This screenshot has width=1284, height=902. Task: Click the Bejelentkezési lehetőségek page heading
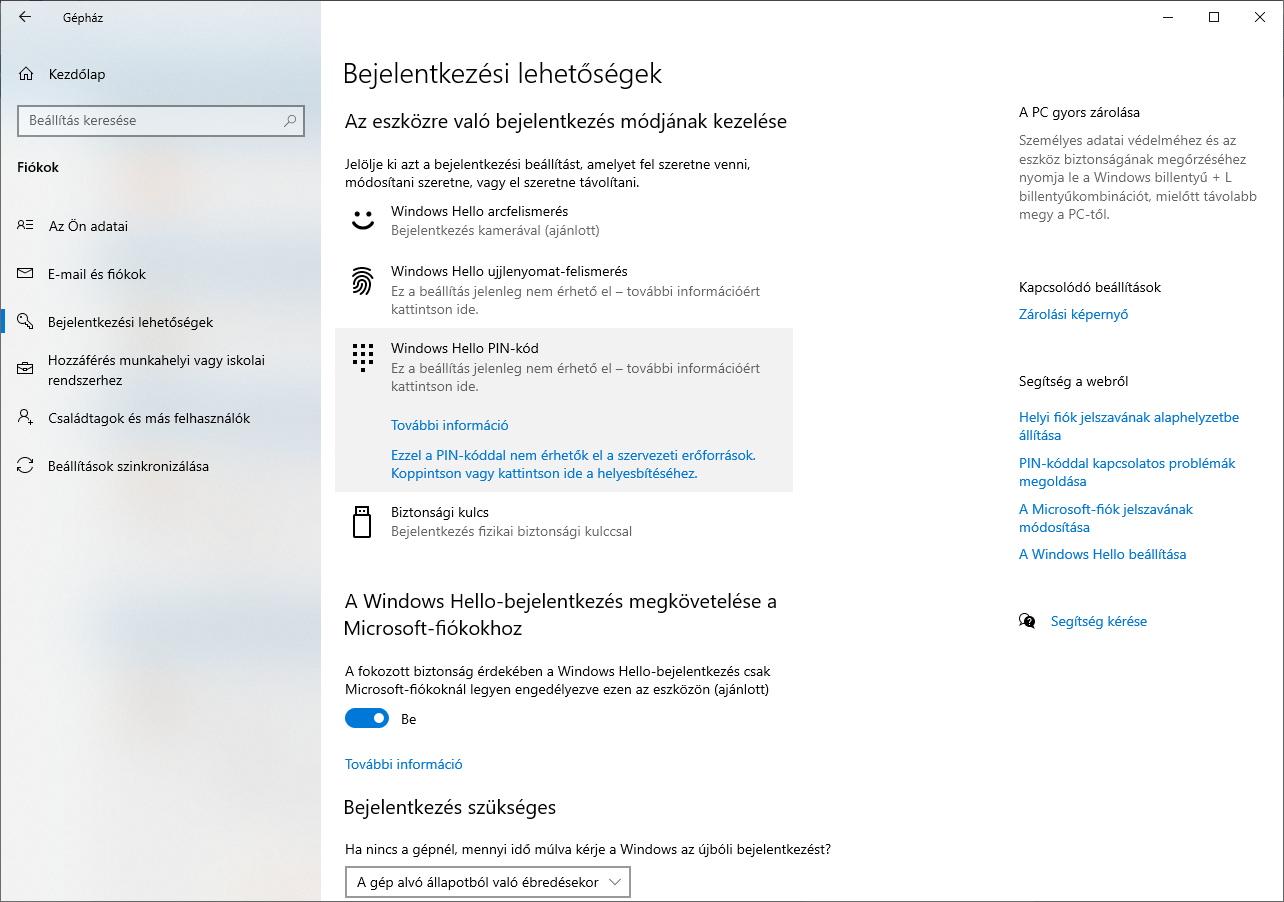coord(502,74)
